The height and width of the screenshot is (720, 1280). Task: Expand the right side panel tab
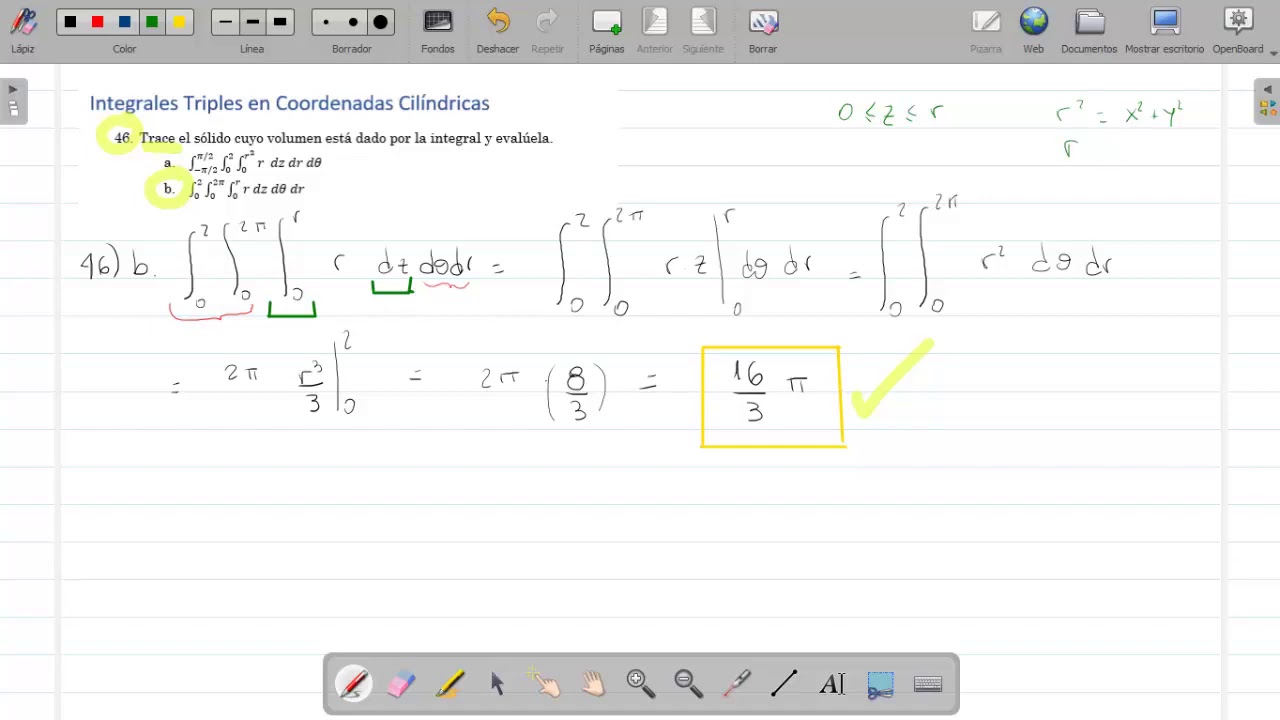tap(1267, 101)
